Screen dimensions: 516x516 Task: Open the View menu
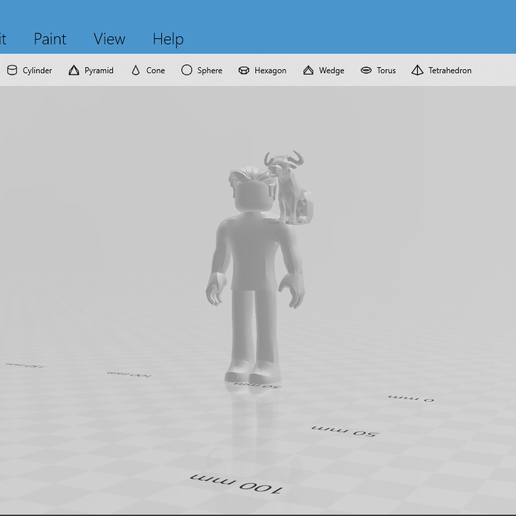(x=109, y=39)
